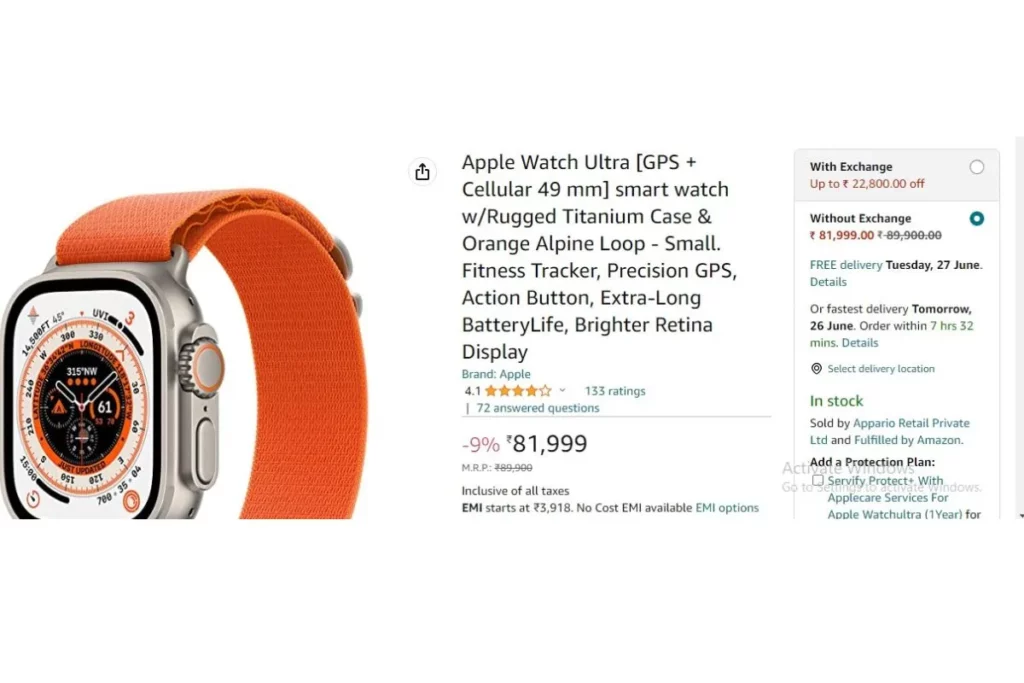Click Details after fastest delivery countdown

[859, 343]
